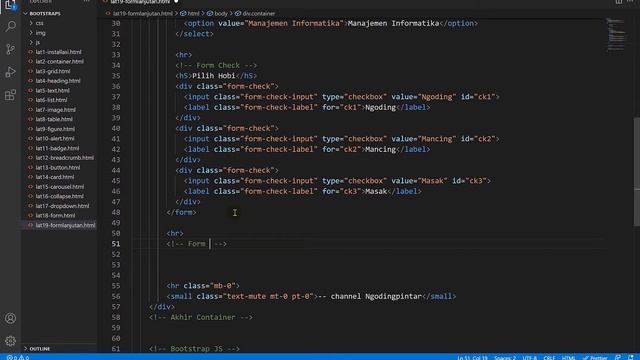The width and height of the screenshot is (640, 360).
Task: Open lat14-card.html file
Action: [55, 177]
